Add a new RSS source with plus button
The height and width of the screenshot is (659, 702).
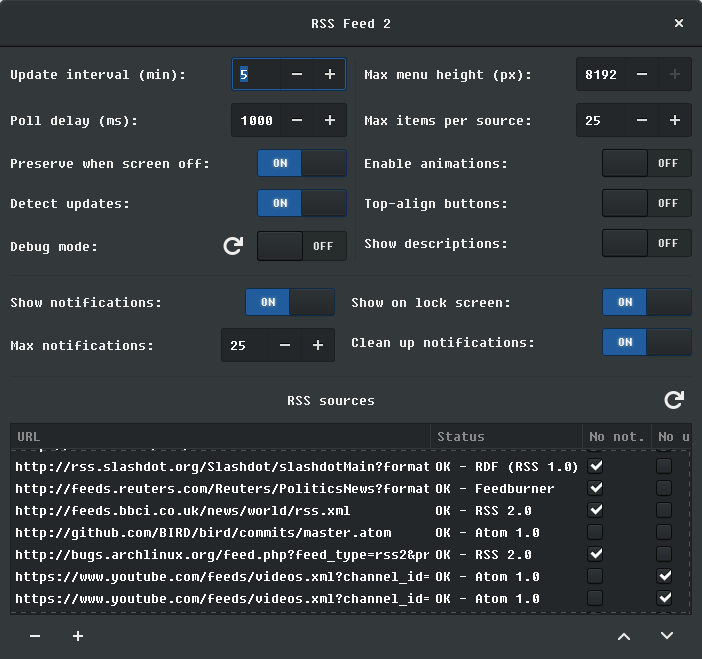(78, 636)
